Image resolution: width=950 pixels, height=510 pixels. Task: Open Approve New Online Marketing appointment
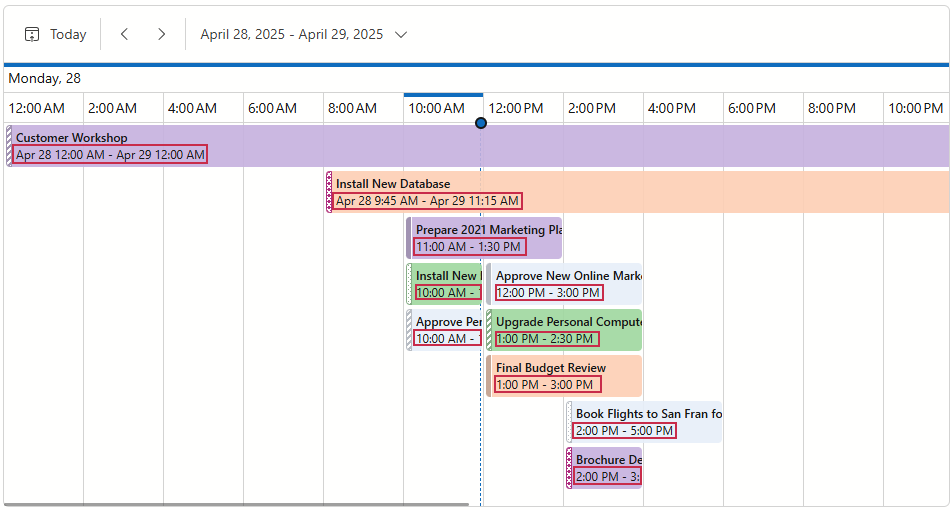pos(564,284)
